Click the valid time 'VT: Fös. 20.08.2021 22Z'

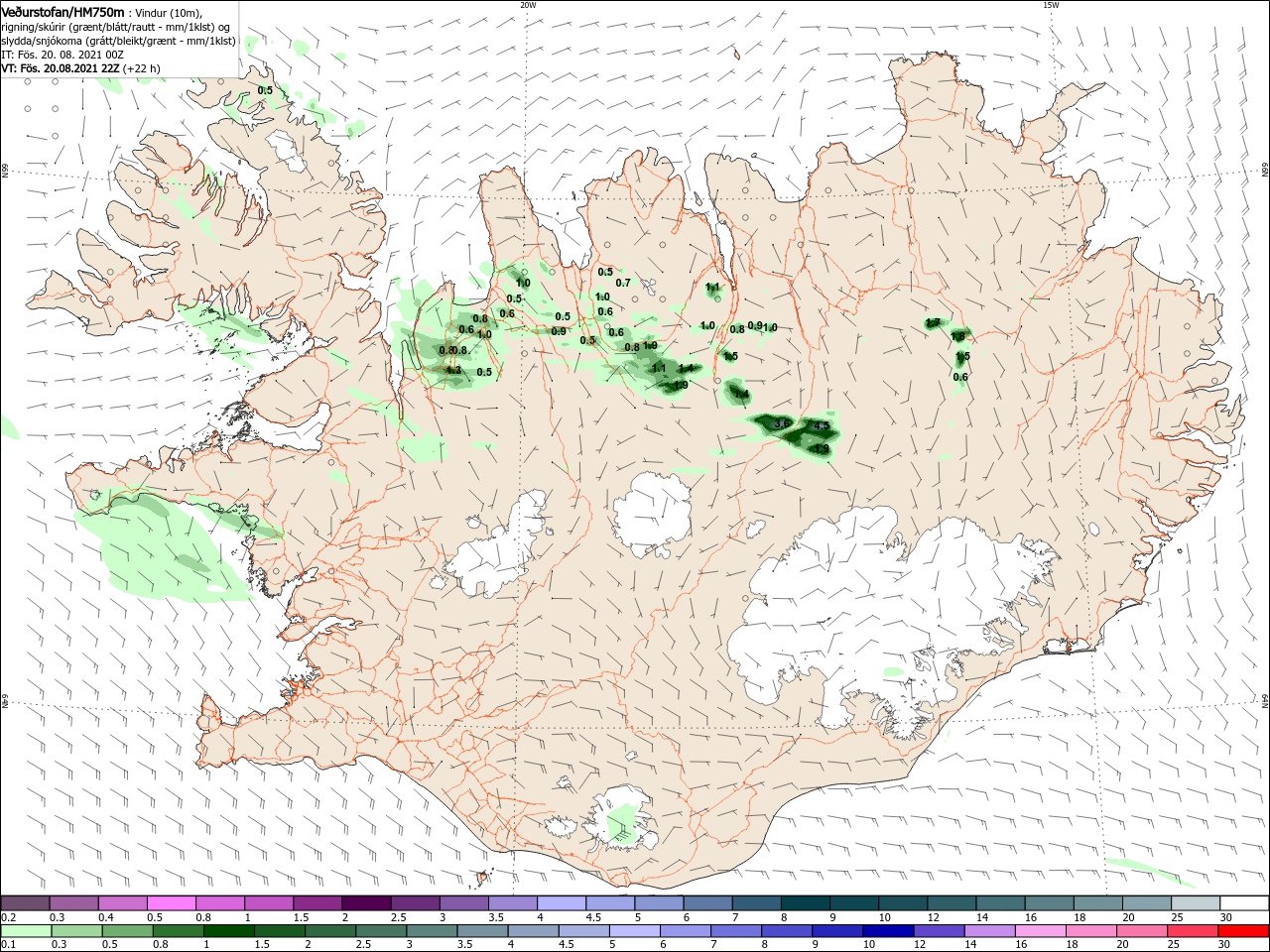[x=61, y=68]
